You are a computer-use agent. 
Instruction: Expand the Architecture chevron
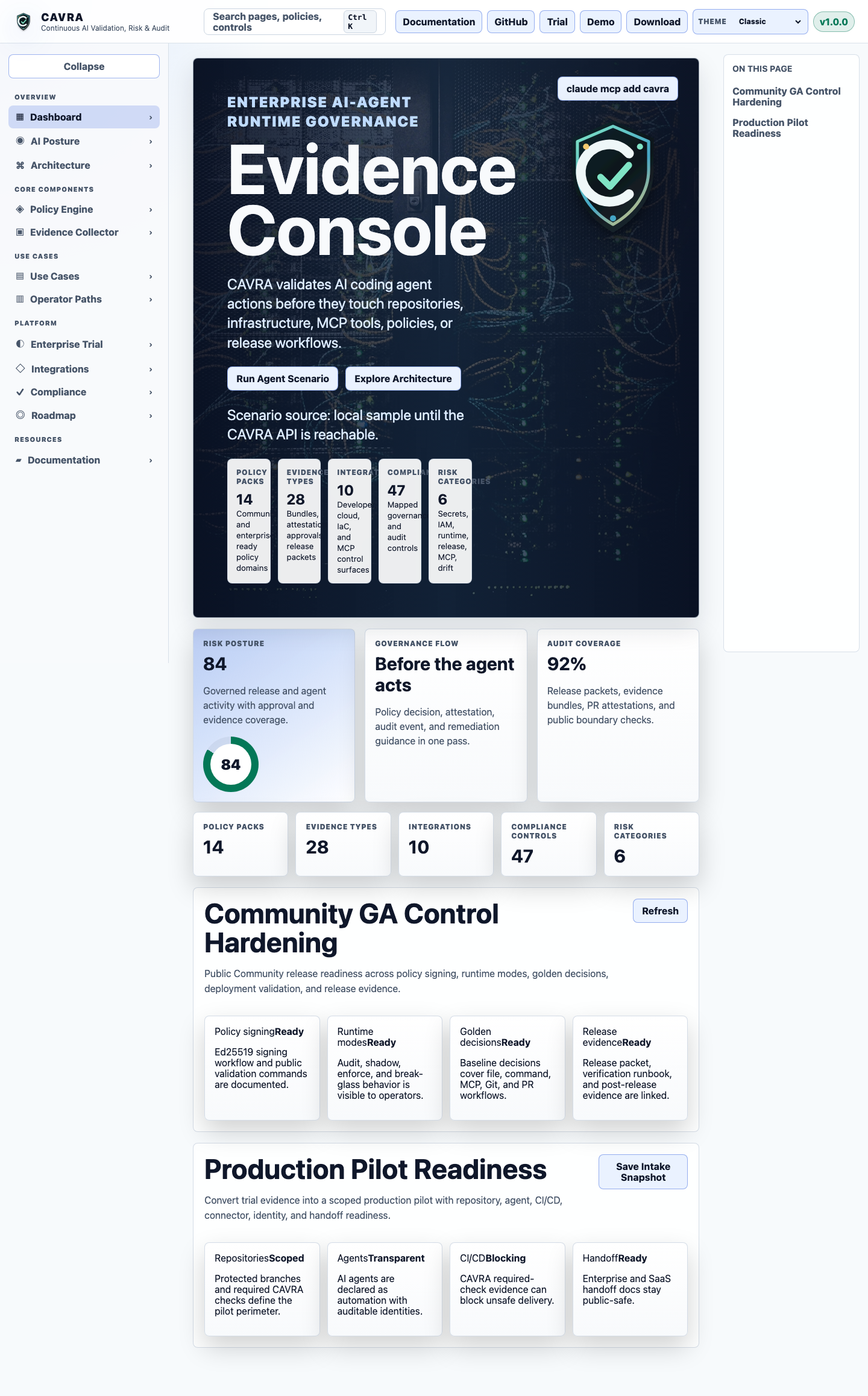[151, 165]
